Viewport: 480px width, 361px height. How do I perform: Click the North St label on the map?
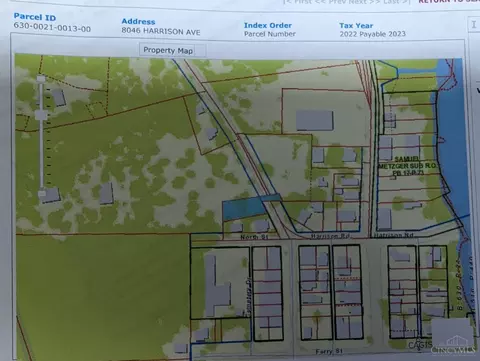pyautogui.click(x=254, y=237)
